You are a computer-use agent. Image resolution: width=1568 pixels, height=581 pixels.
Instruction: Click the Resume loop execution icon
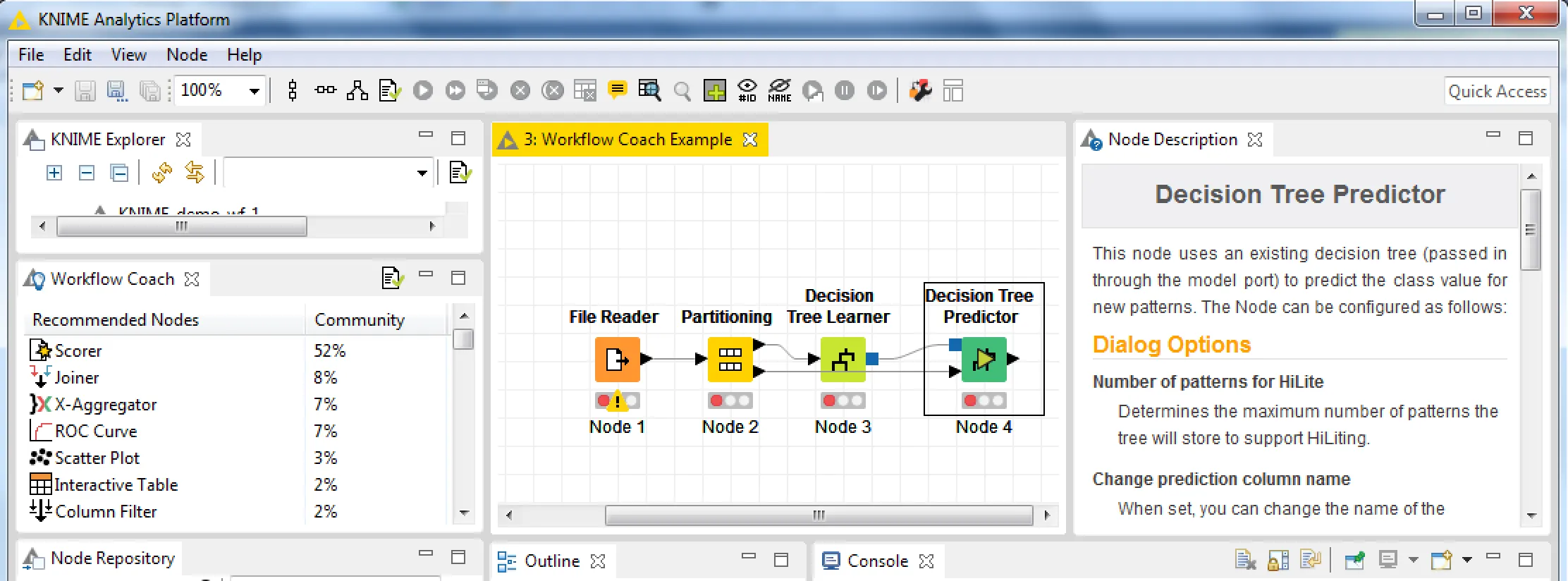[877, 90]
